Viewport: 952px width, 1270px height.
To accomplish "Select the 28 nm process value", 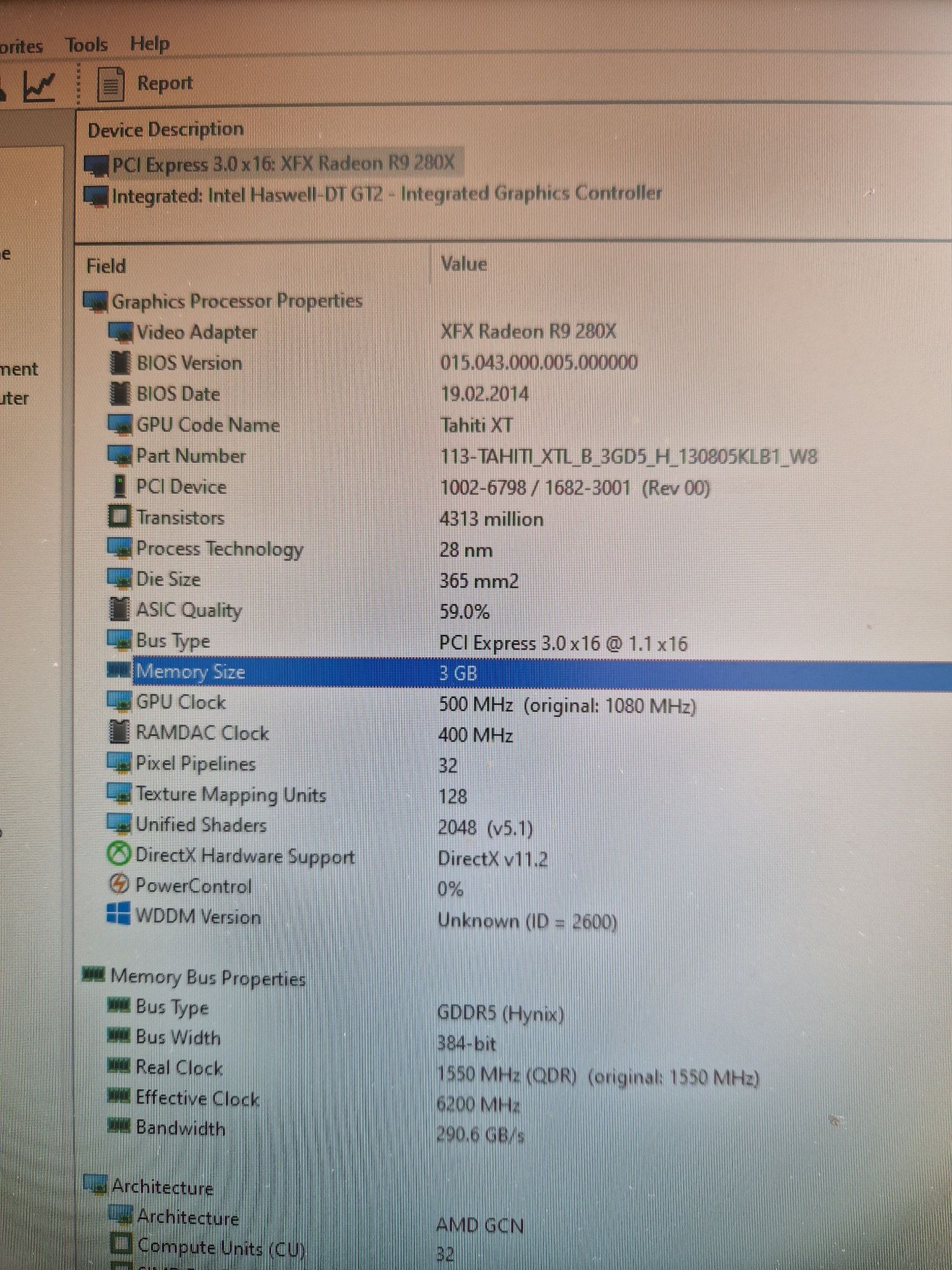I will coord(466,550).
